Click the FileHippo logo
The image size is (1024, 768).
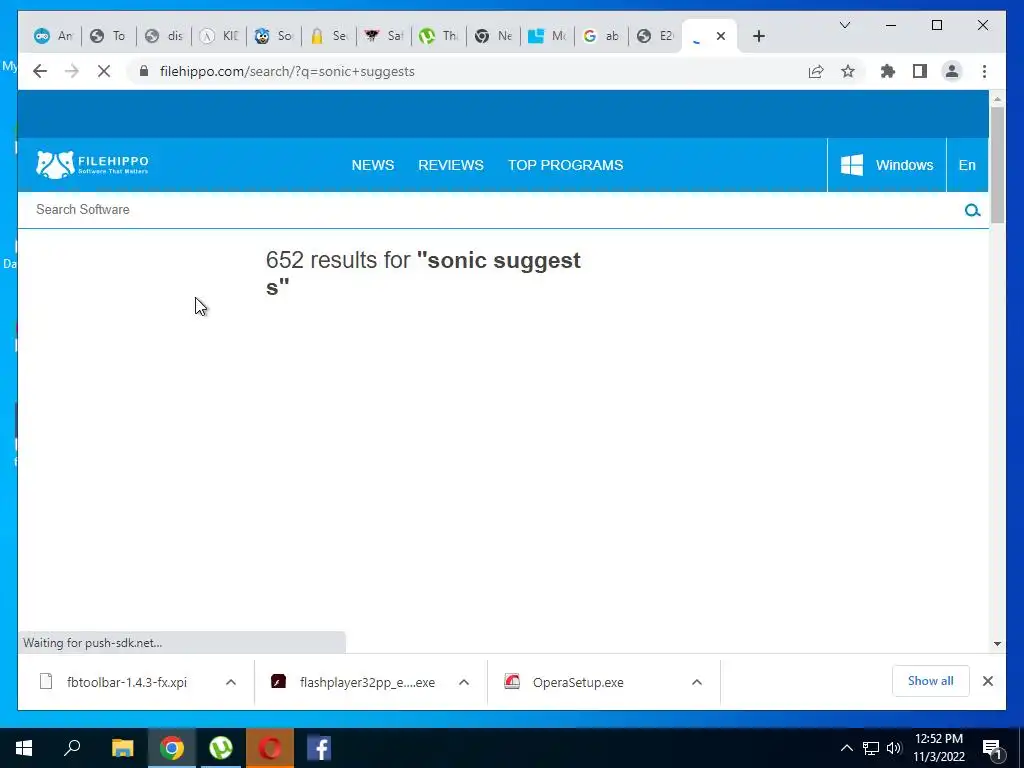(x=92, y=165)
